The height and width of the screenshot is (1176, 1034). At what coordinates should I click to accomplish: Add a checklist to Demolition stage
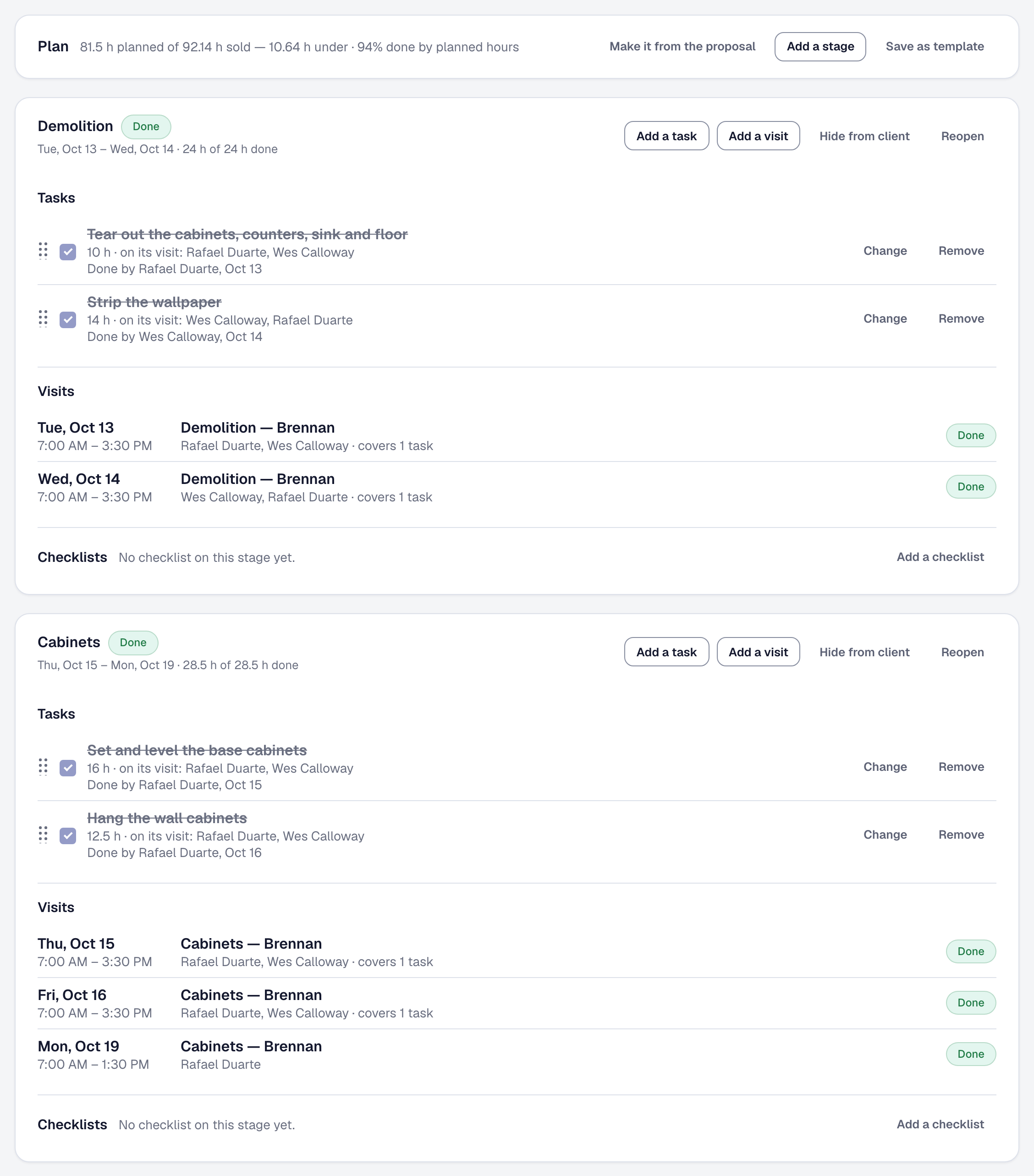(x=940, y=557)
